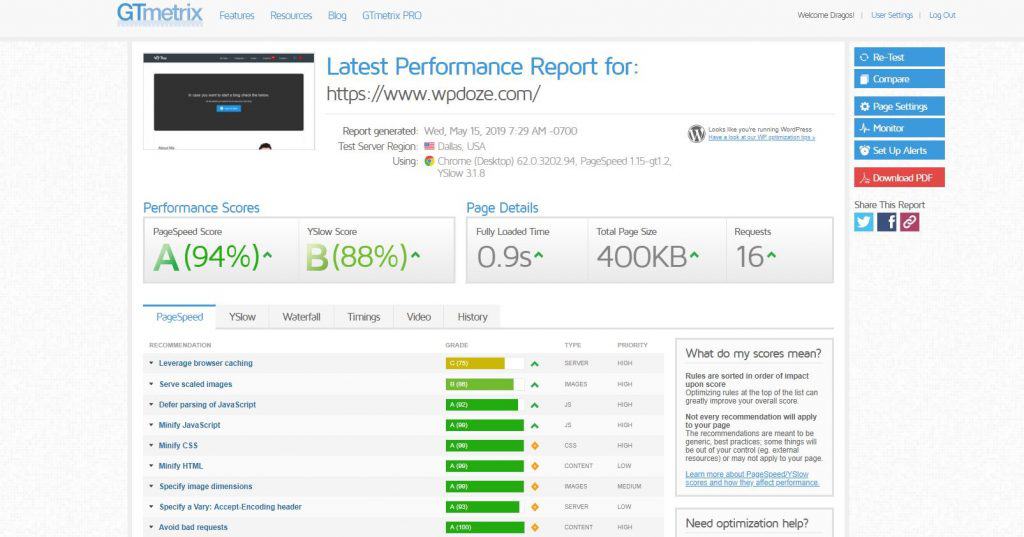
Task: Click the Requests count trend arrow
Action: click(x=771, y=255)
